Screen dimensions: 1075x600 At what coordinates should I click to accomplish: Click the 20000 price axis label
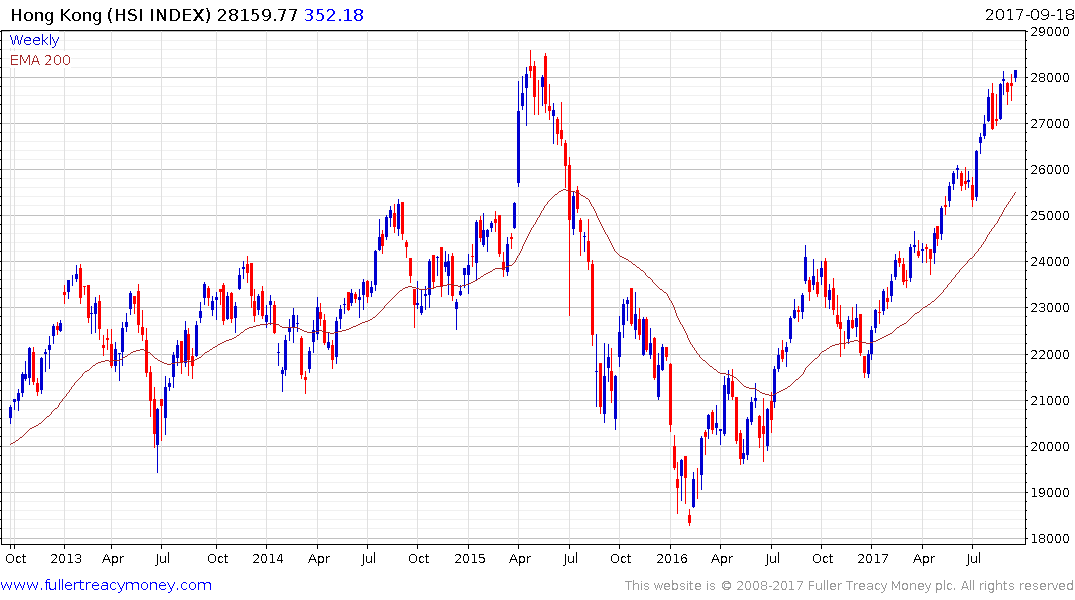pos(1050,446)
